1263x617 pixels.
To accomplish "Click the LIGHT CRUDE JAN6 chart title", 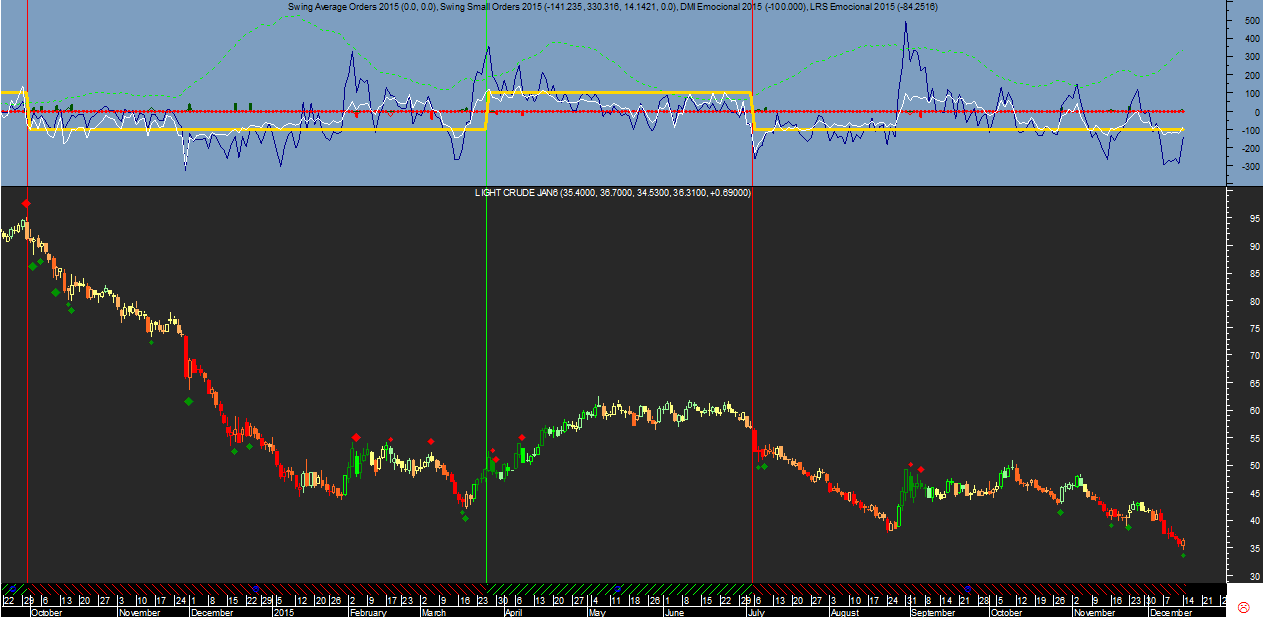I will pyautogui.click(x=516, y=192).
